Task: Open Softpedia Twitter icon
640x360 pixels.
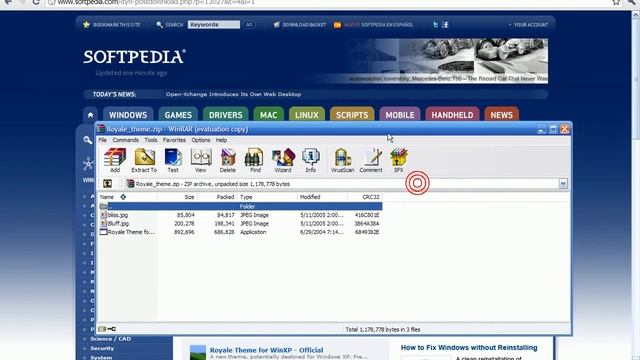Action: click(436, 24)
